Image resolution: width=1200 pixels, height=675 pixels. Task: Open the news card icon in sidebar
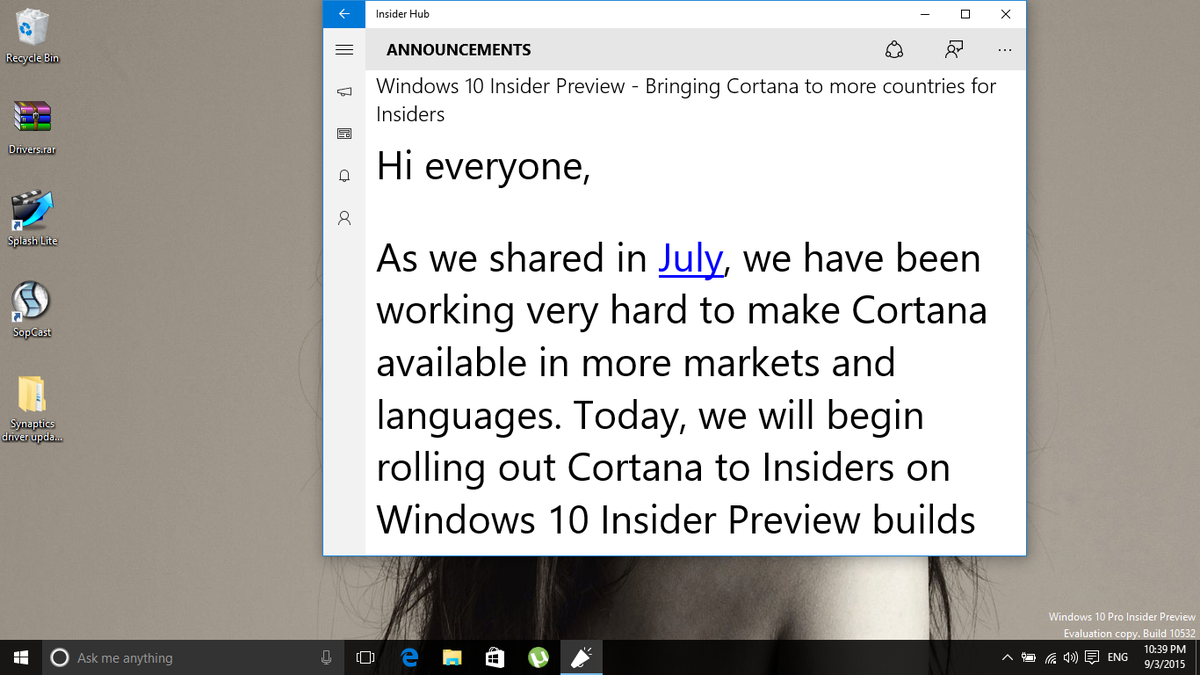344,134
